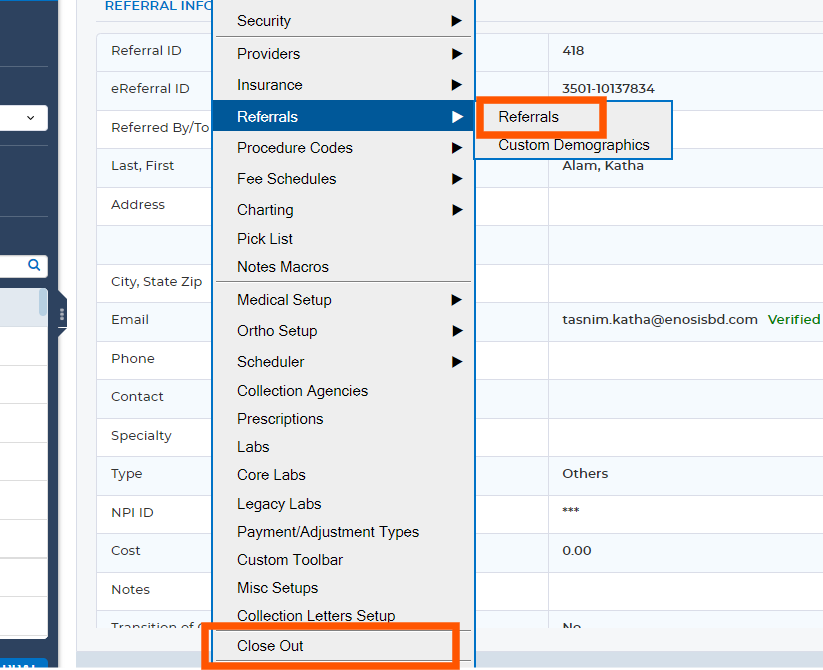Viewport: 823px width, 670px height.
Task: Choose Prescriptions from the menu
Action: click(x=343, y=419)
